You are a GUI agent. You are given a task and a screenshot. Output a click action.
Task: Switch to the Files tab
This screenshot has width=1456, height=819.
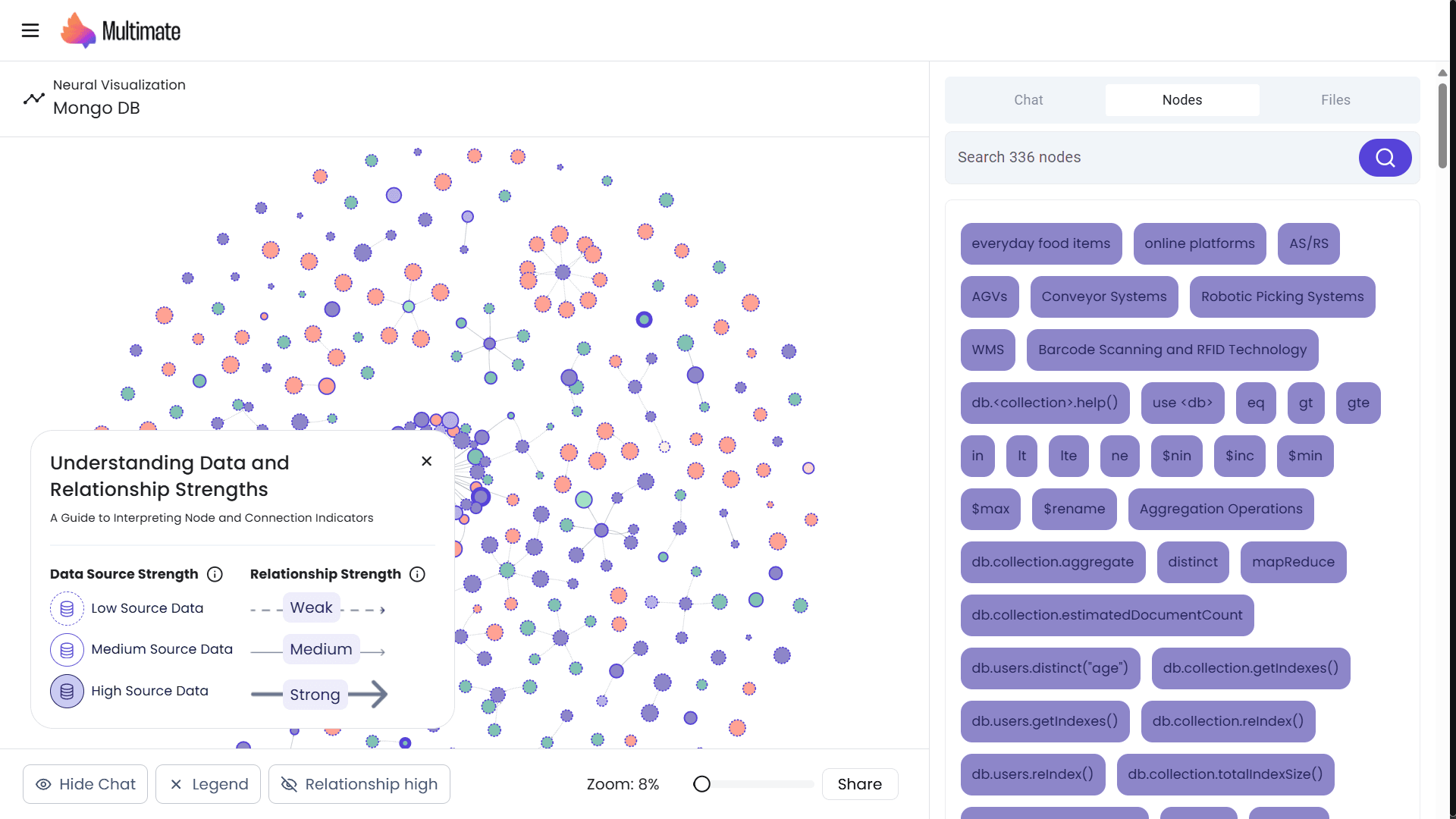click(1335, 100)
